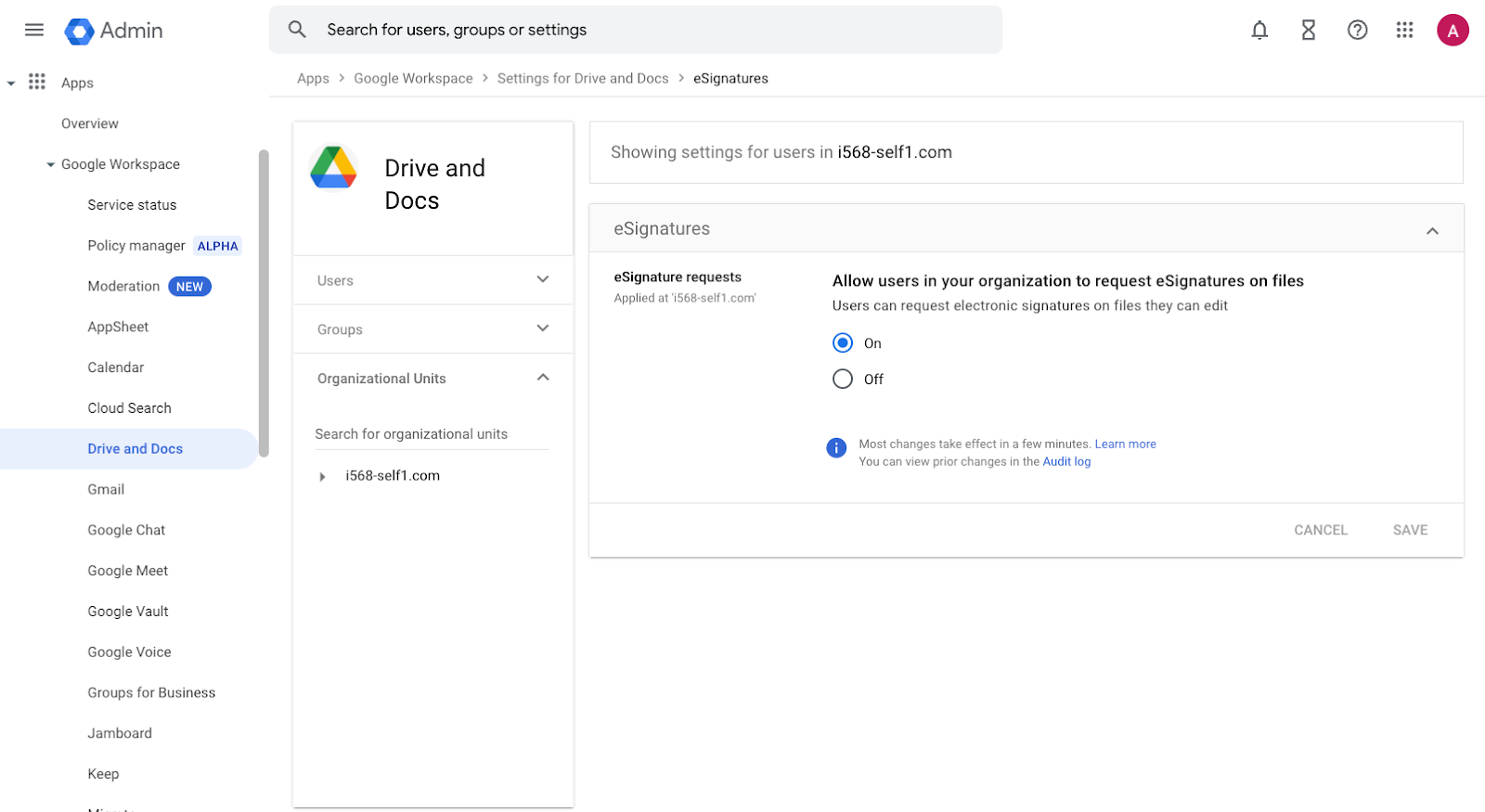This screenshot has height=812, width=1485.
Task: Open the Google apps grid launcher
Action: click(1405, 31)
